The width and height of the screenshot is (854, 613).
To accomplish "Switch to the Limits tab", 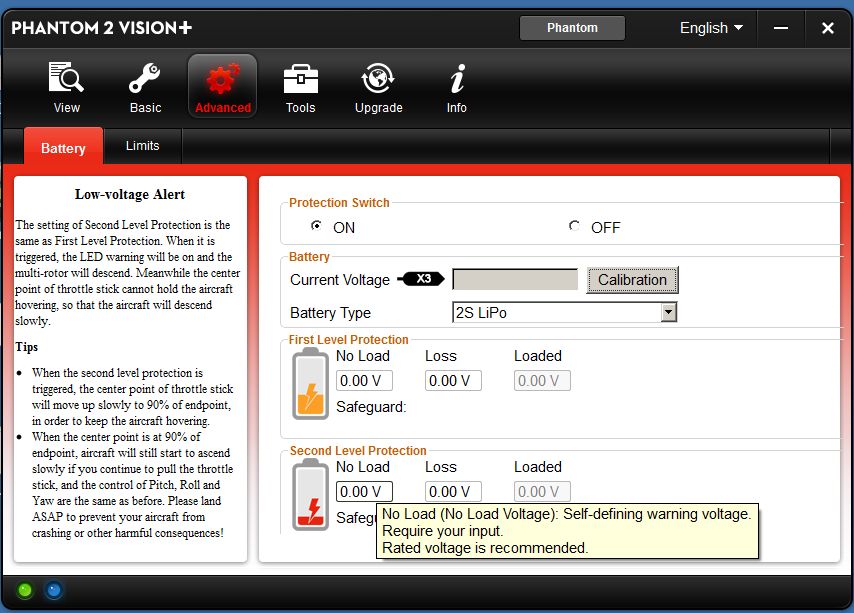I will pyautogui.click(x=142, y=146).
